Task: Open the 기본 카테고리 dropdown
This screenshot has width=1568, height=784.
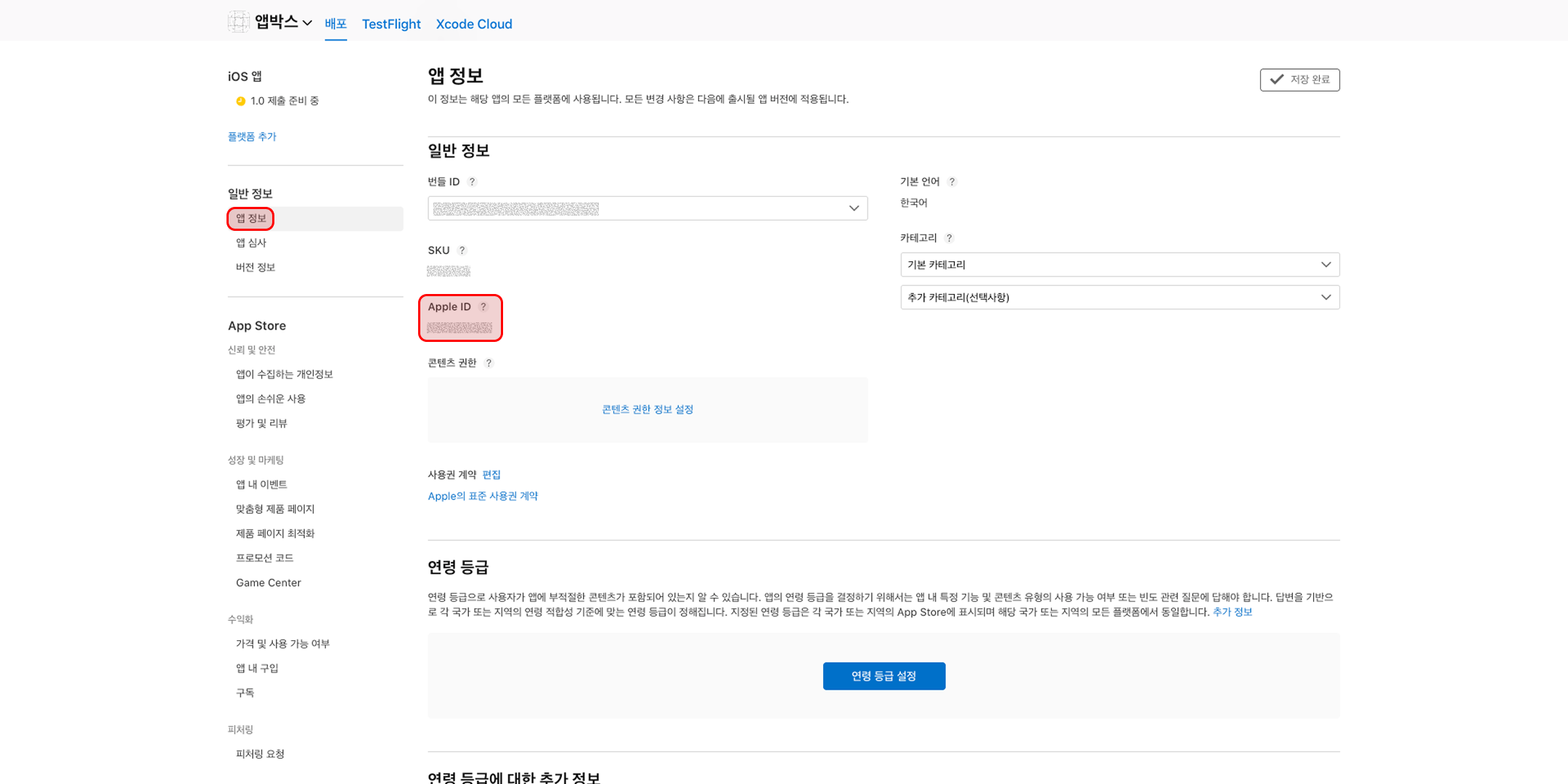Action: coord(1120,265)
